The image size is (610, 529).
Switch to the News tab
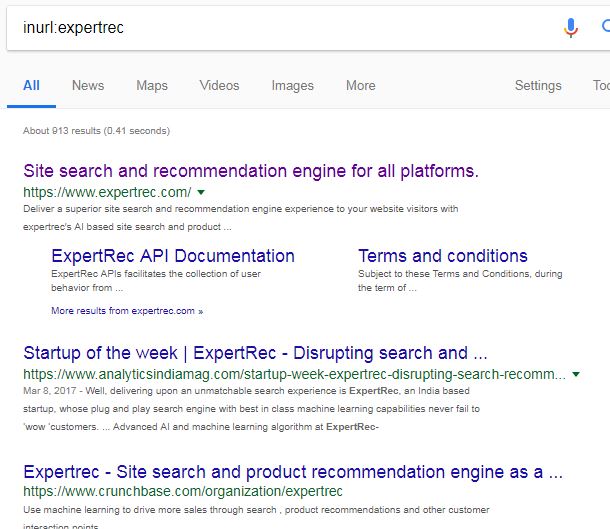(88, 85)
